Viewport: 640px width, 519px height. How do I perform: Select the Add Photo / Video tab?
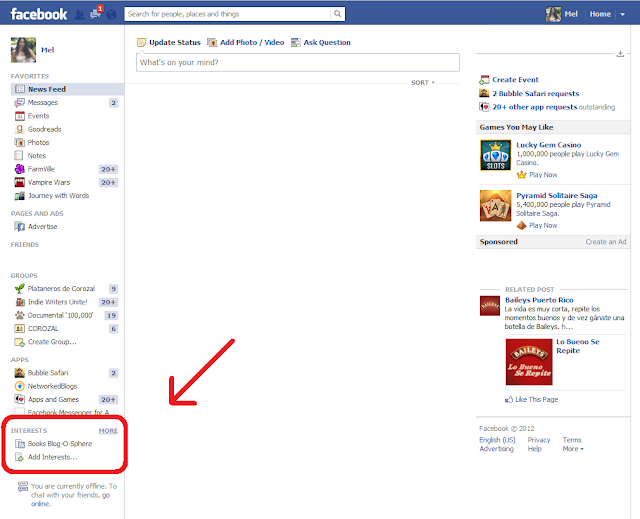click(x=246, y=42)
